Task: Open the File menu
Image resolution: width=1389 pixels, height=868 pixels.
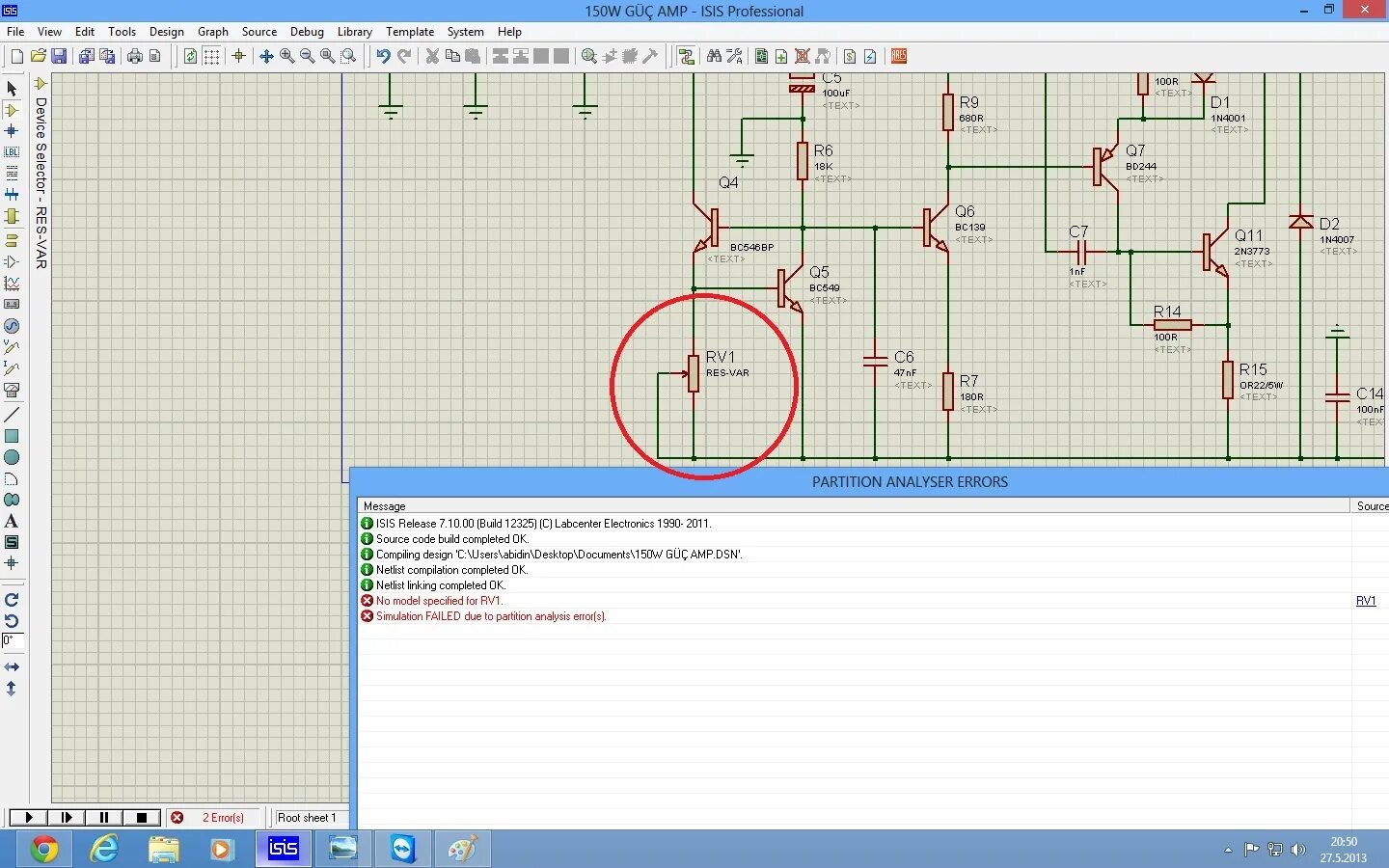Action: coord(15,32)
